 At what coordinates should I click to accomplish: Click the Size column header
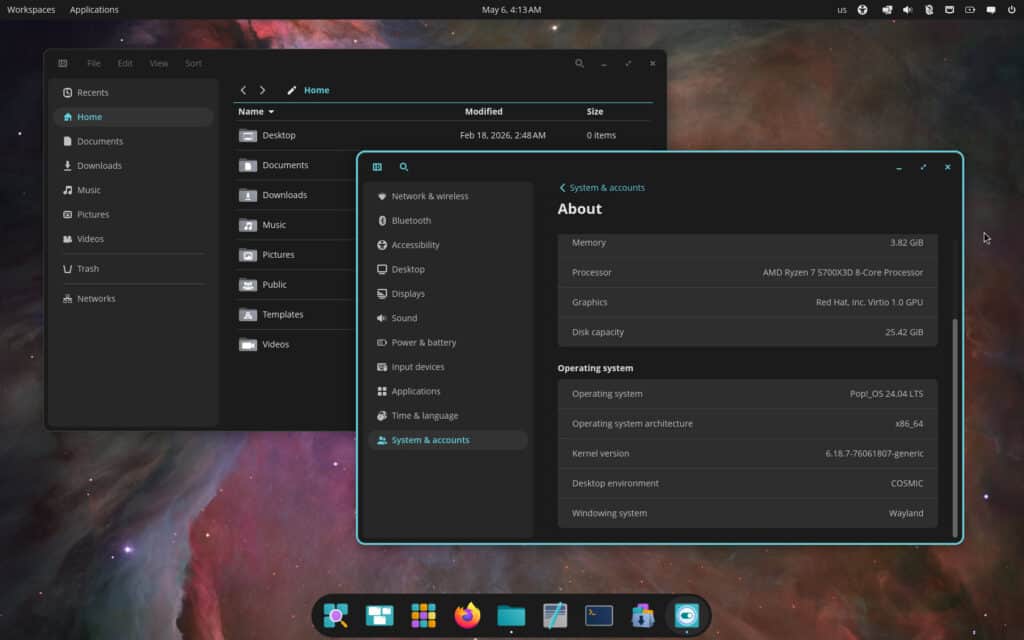point(594,112)
